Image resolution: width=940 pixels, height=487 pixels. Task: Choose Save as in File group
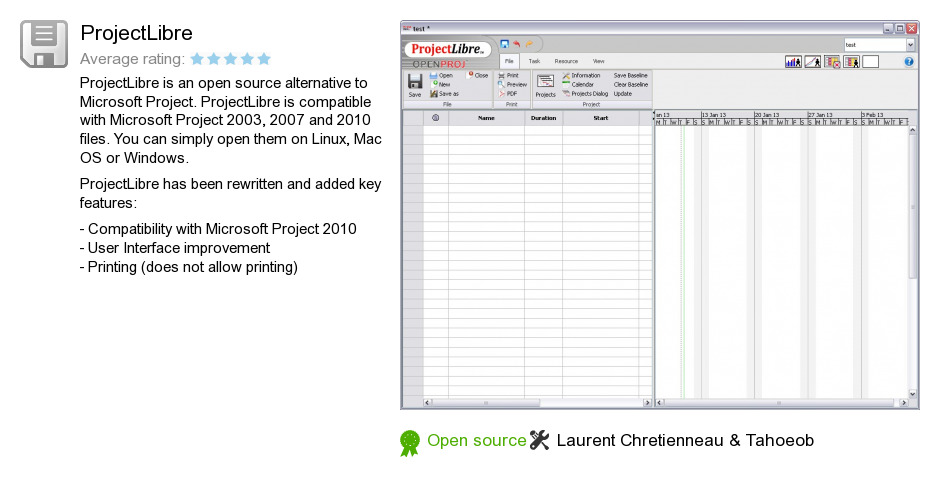444,94
